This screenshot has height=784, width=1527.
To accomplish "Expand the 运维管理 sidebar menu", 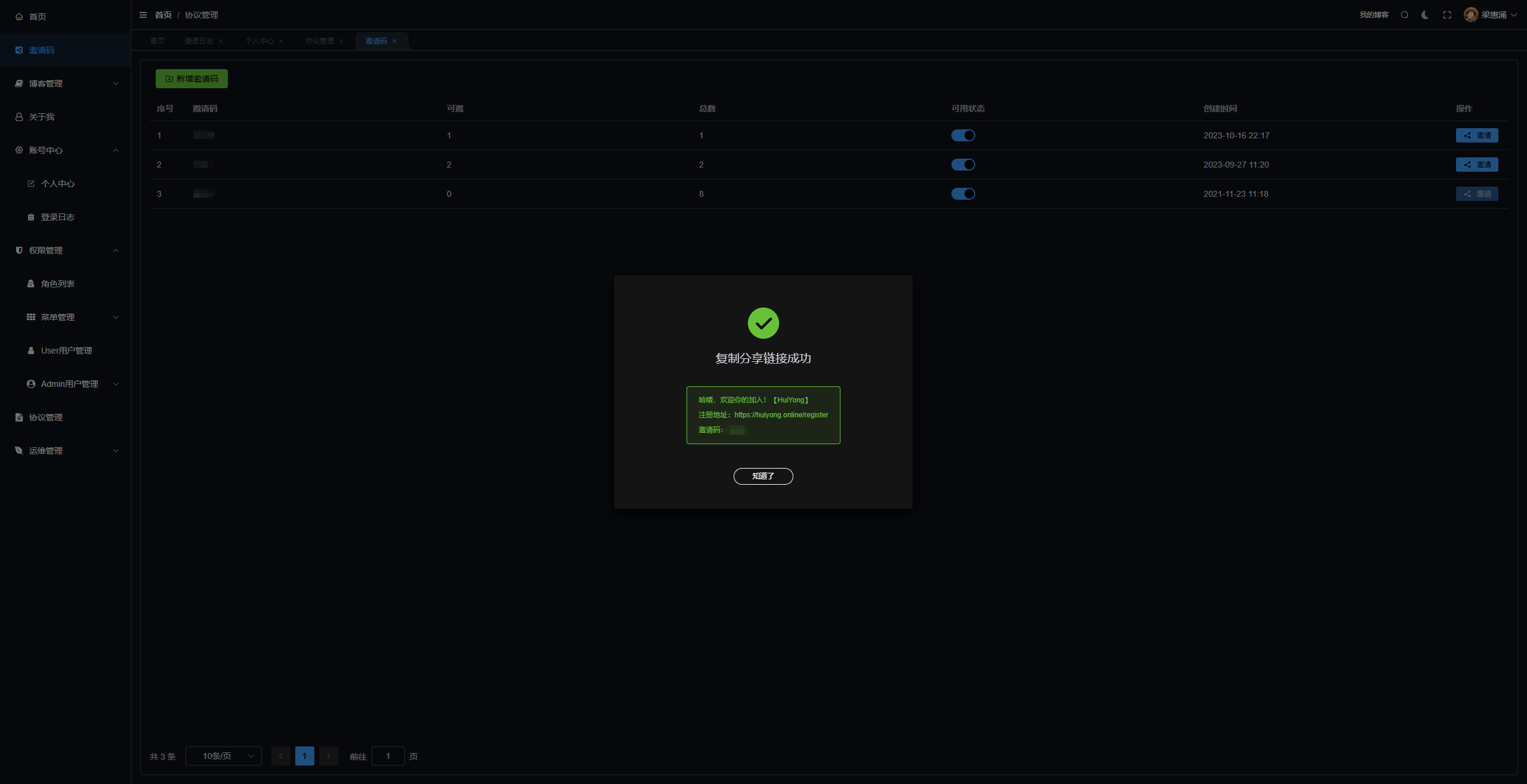I will 66,451.
